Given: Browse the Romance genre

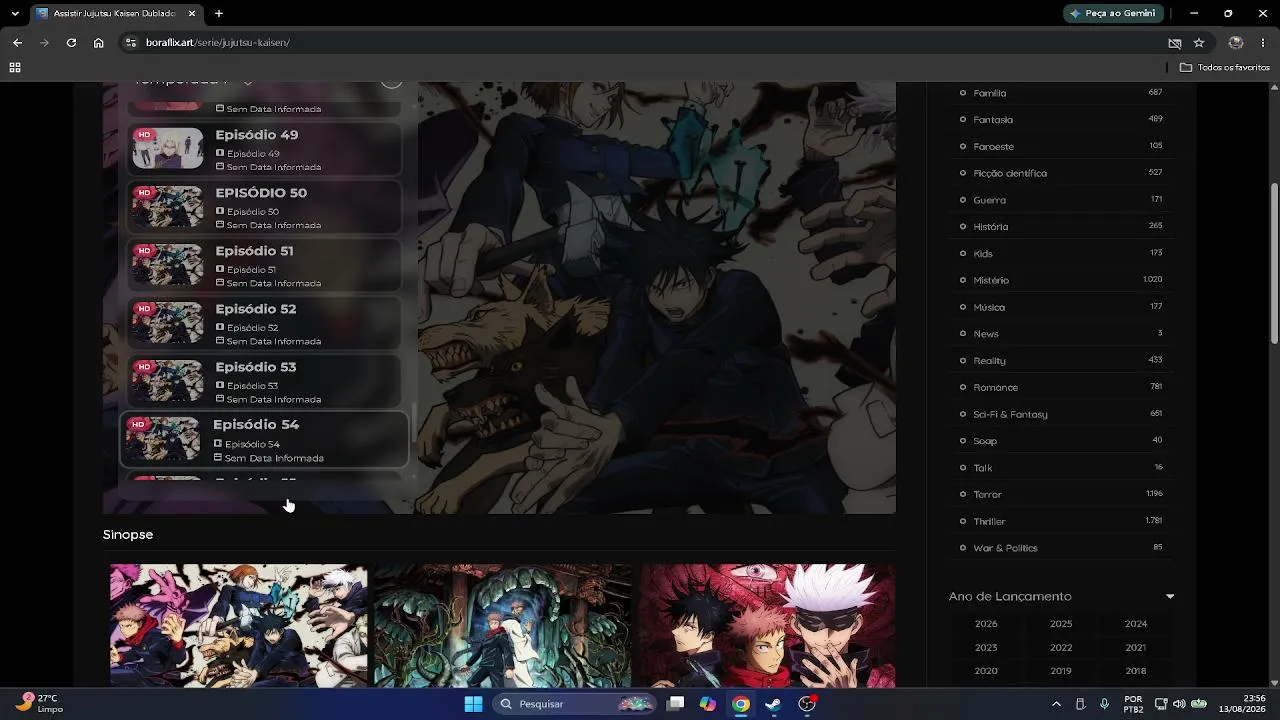Looking at the screenshot, I should coord(996,387).
